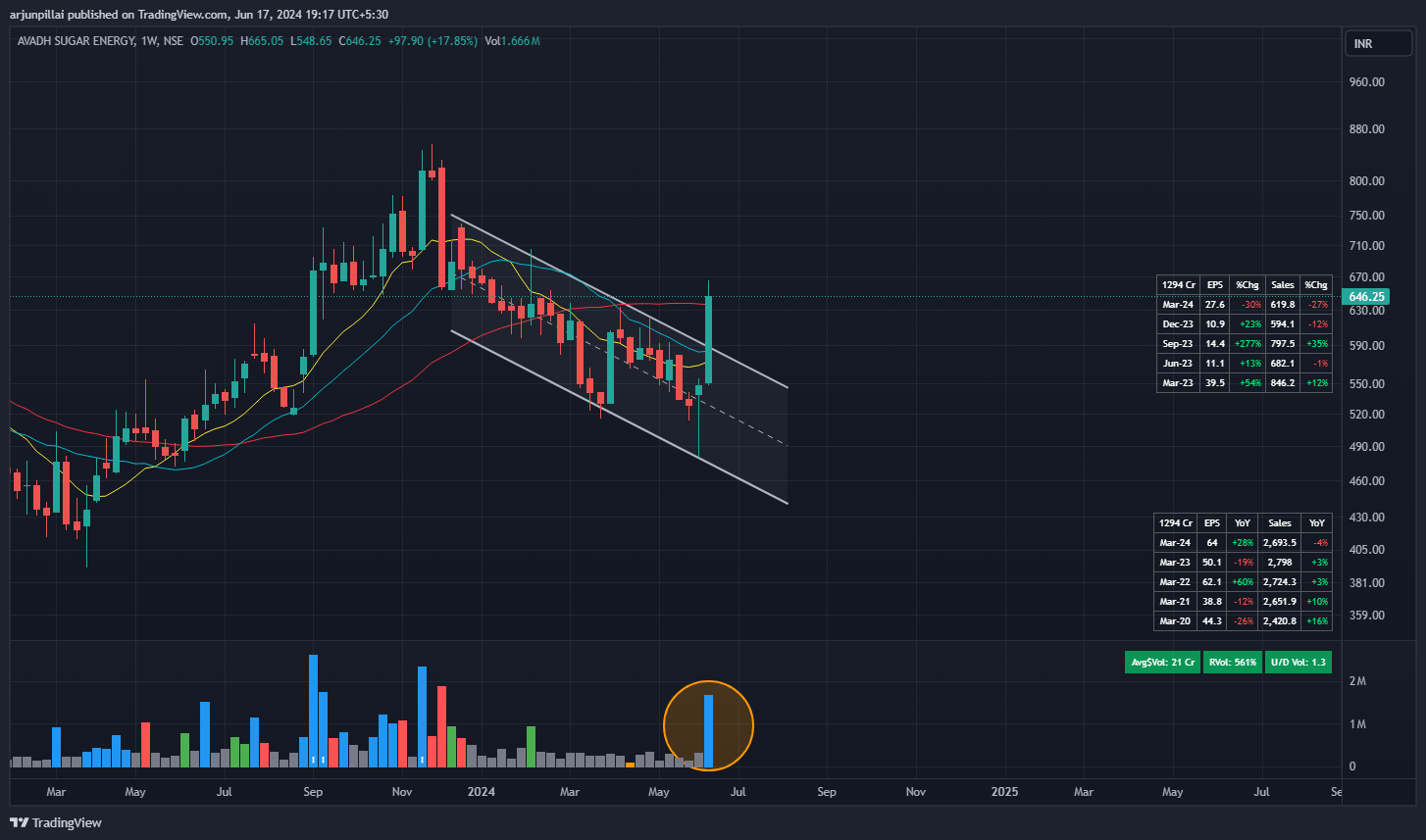The height and width of the screenshot is (840, 1426).
Task: Click the 1M volume axis label
Action: [x=1358, y=724]
